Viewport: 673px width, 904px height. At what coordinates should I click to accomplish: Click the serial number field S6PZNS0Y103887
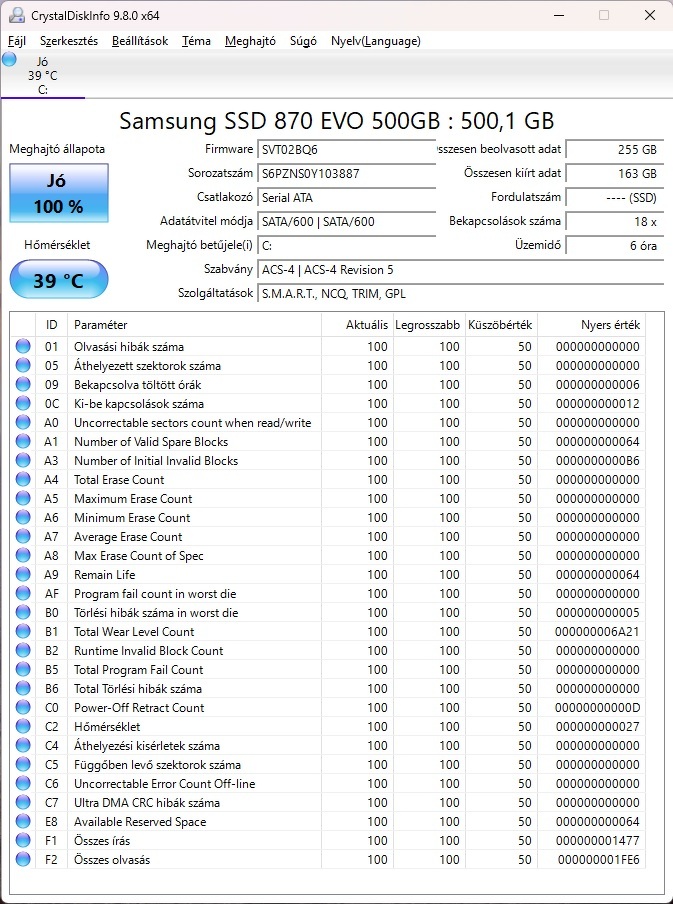point(347,174)
